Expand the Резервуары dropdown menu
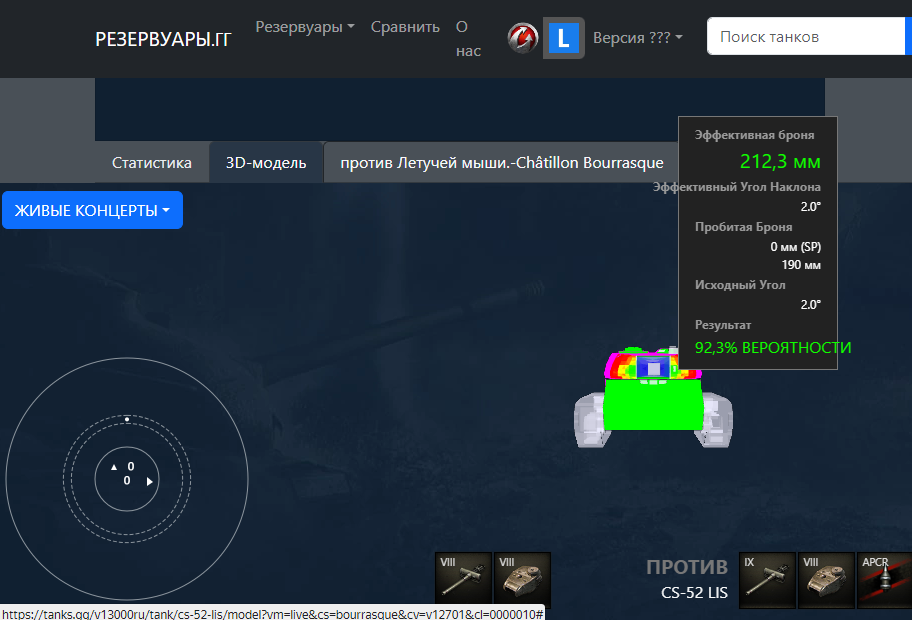The width and height of the screenshot is (912, 620). pyautogui.click(x=305, y=27)
